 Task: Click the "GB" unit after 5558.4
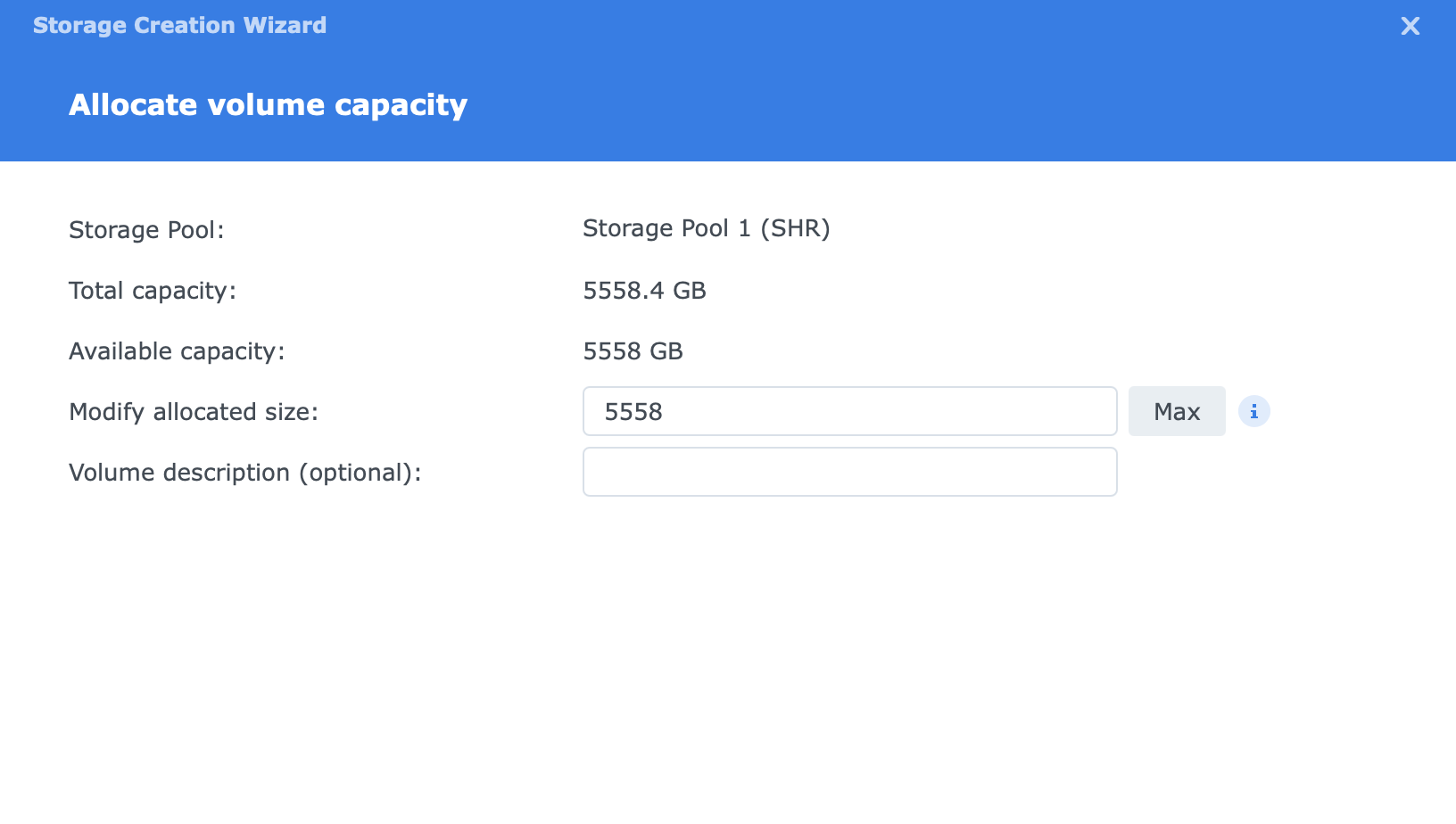689,291
